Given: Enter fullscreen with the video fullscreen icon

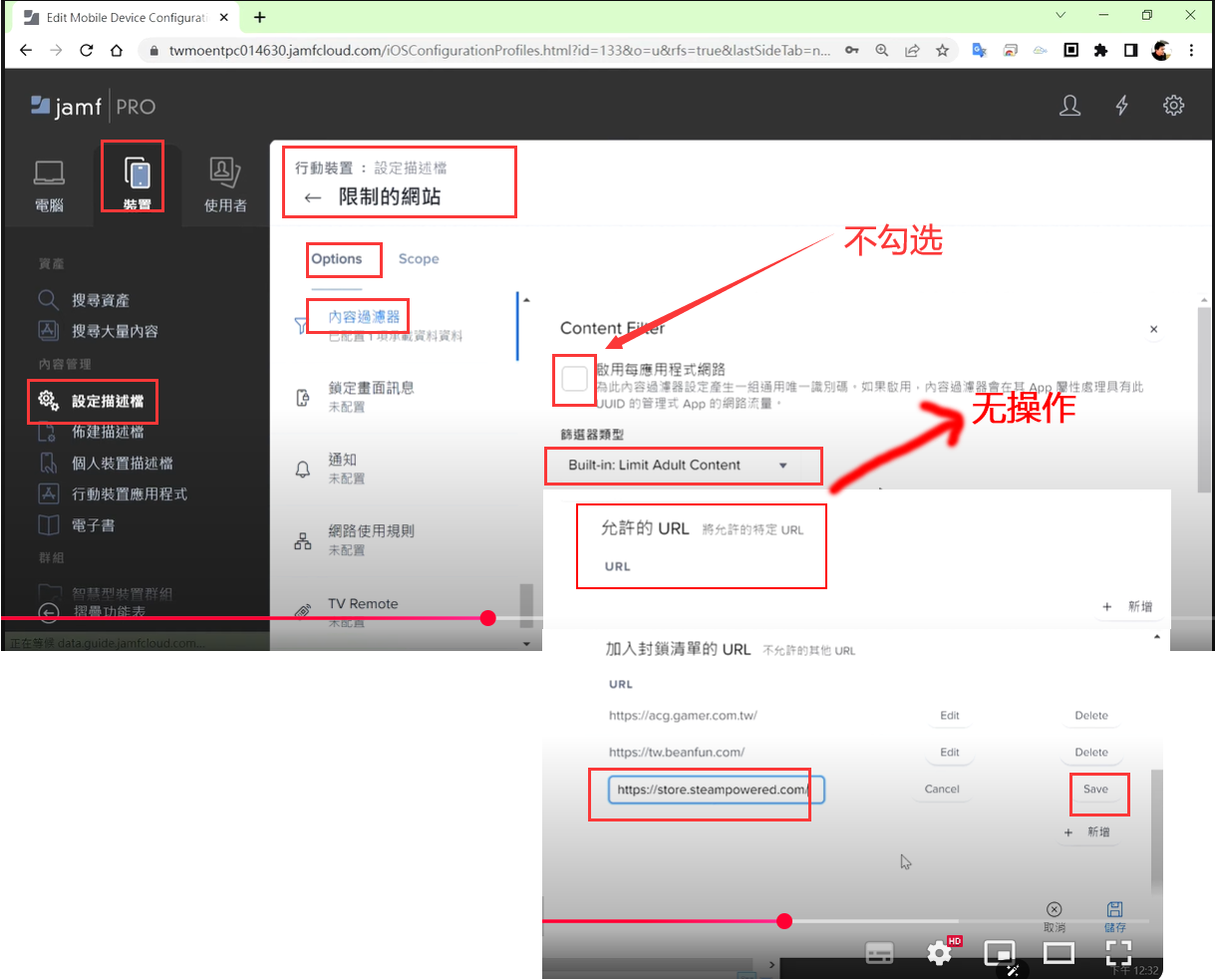Looking at the screenshot, I should pos(1118,954).
